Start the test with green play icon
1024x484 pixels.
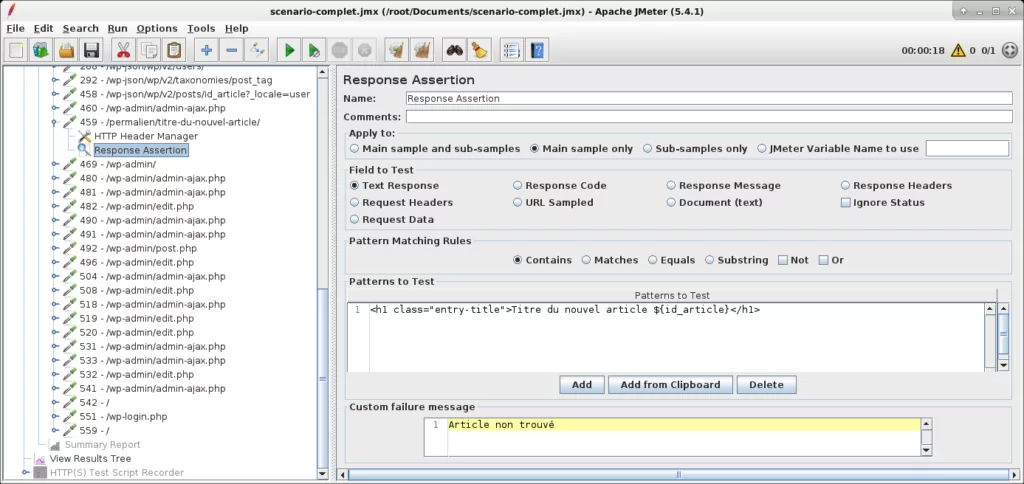(289, 50)
